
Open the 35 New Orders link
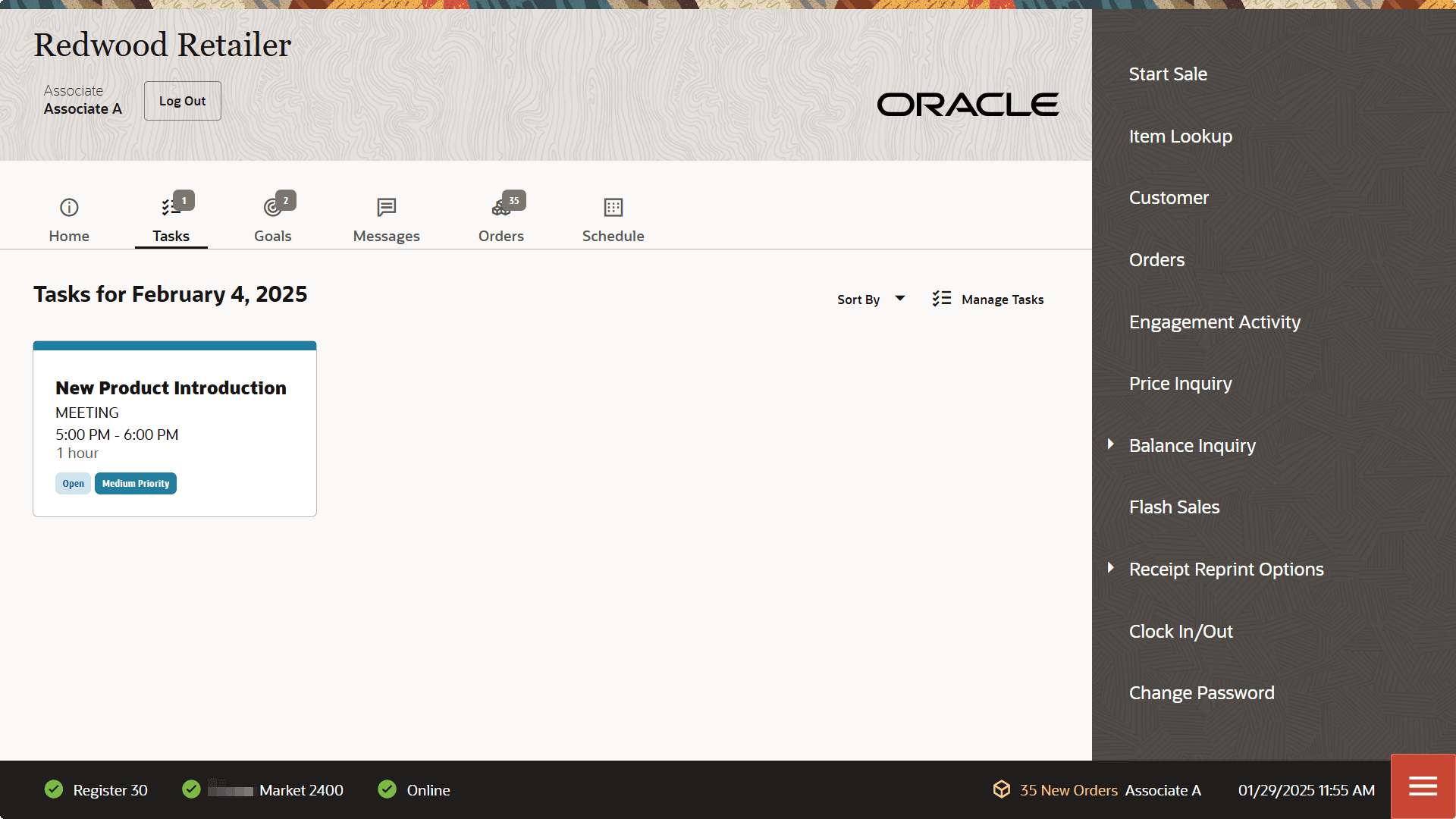click(1068, 789)
